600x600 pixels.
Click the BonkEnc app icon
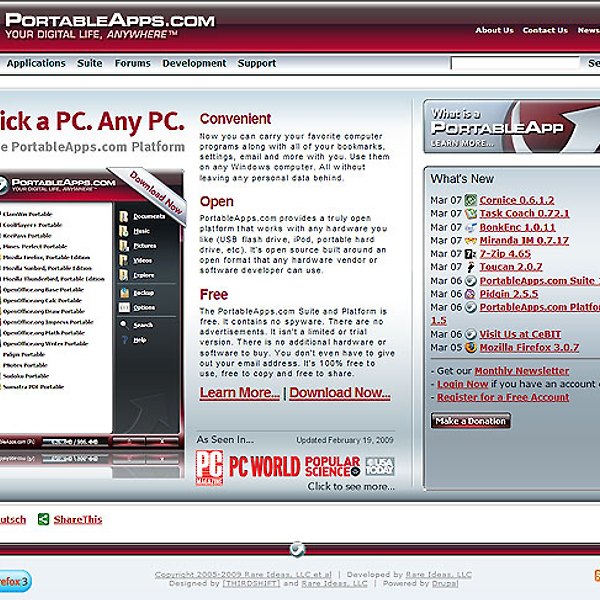pyautogui.click(x=470, y=227)
